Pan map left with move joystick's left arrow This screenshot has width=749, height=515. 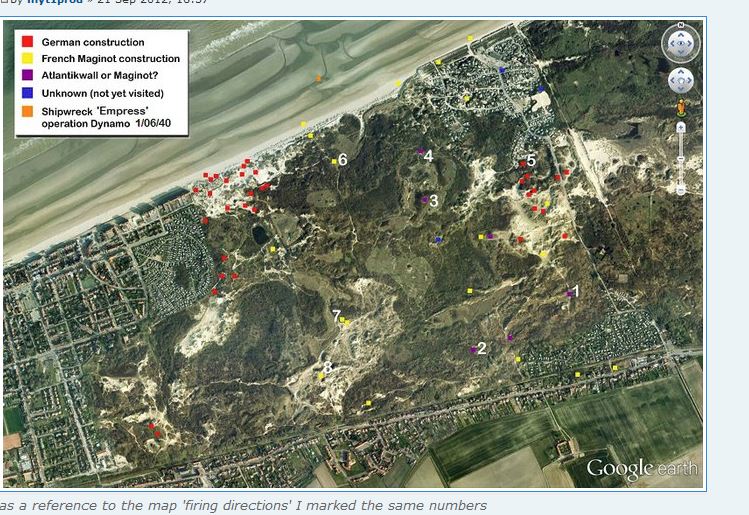coord(672,80)
